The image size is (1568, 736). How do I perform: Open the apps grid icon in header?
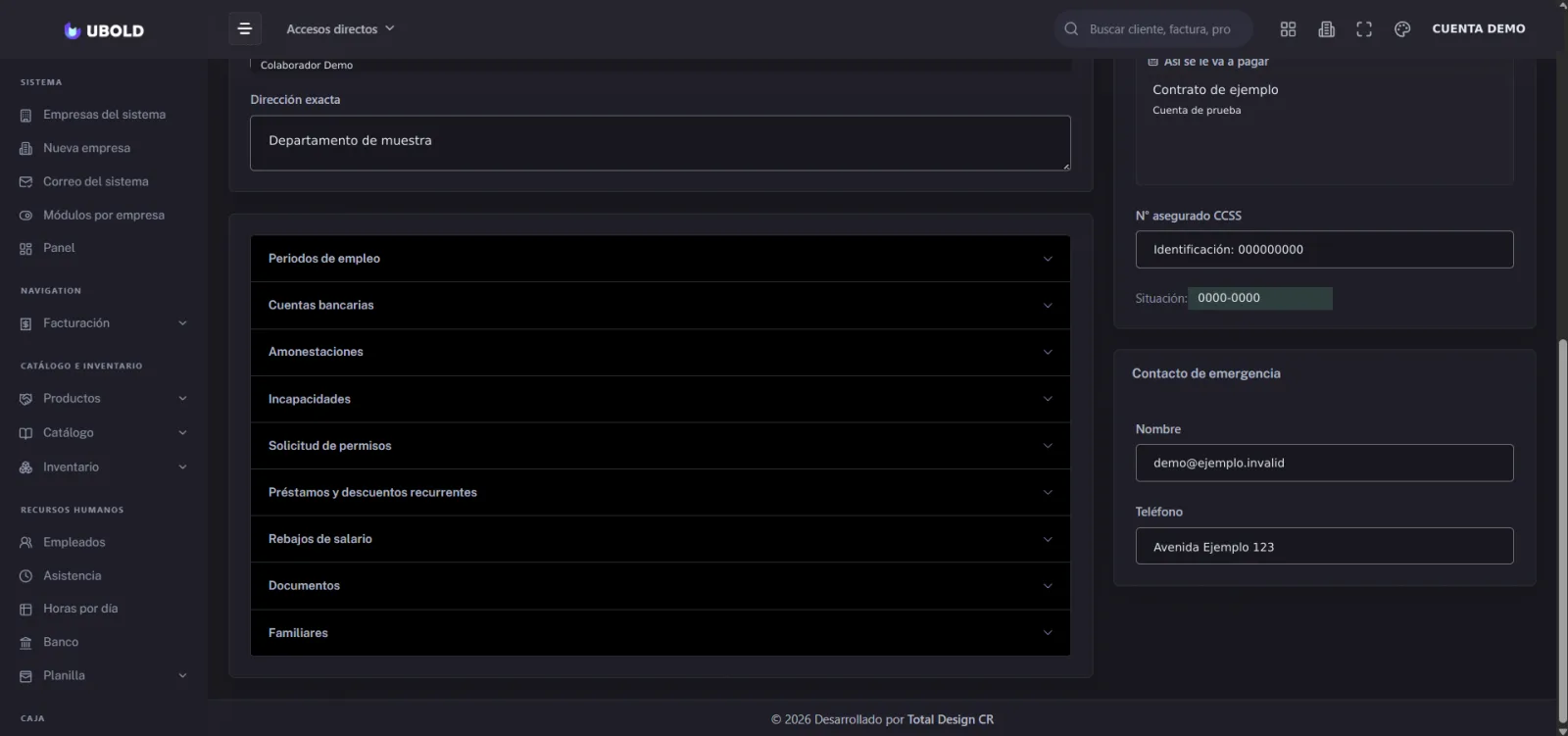pyautogui.click(x=1288, y=29)
